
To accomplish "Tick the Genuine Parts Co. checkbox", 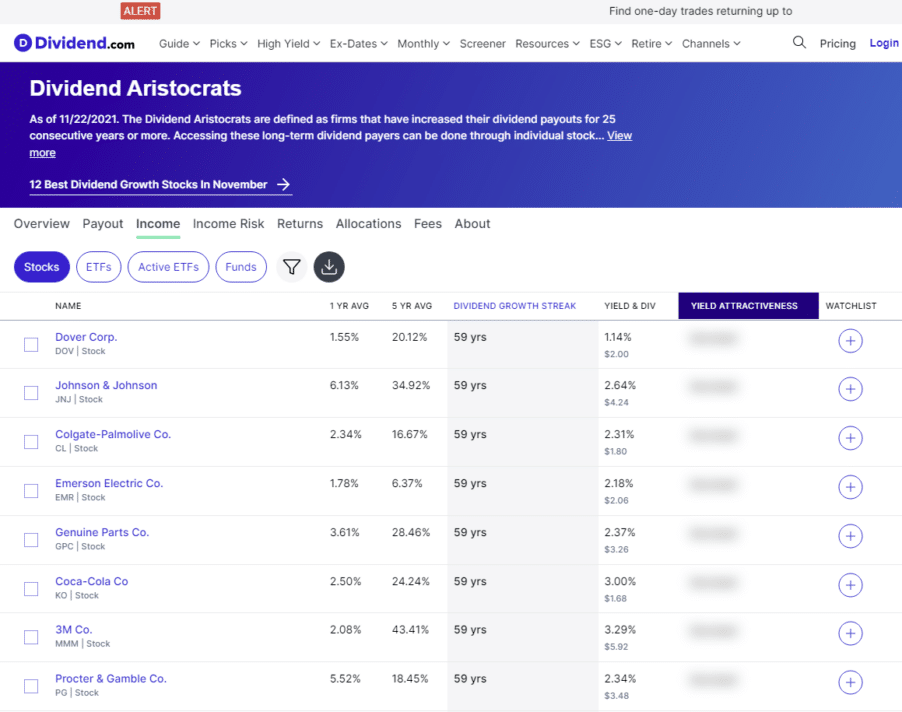I will tap(31, 540).
